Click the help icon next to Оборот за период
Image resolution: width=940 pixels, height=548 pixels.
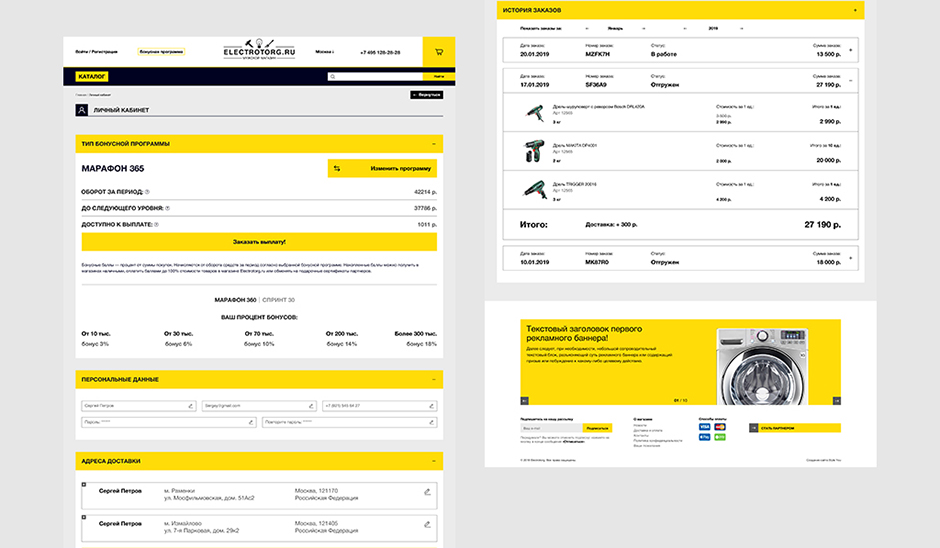click(147, 192)
